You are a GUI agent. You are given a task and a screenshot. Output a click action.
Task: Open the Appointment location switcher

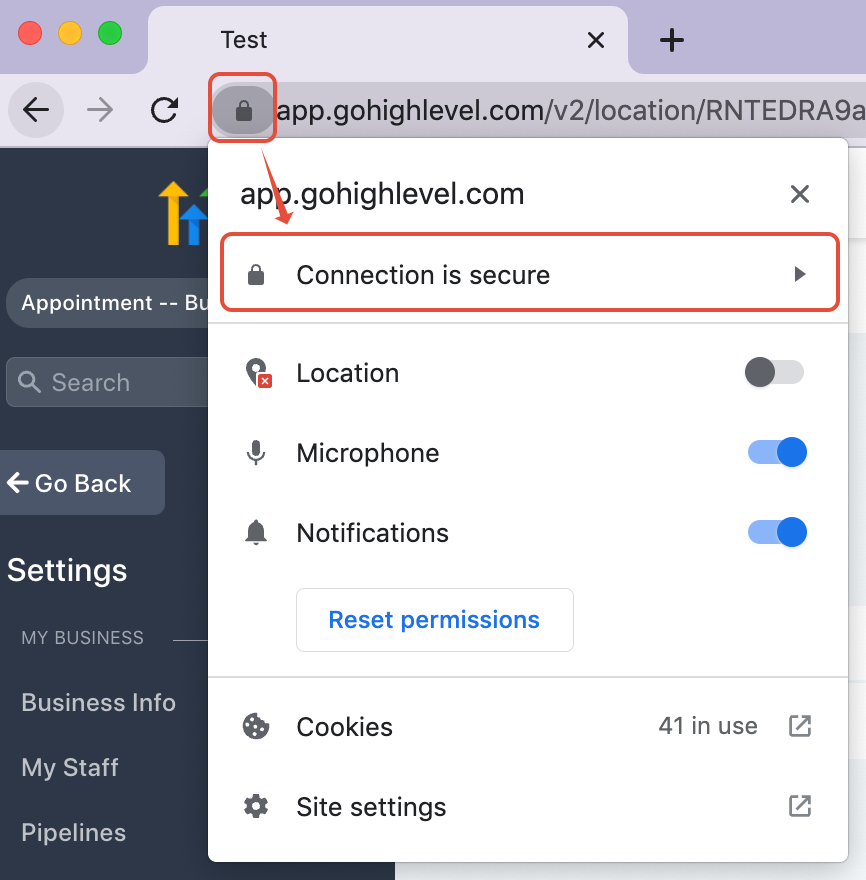click(107, 303)
